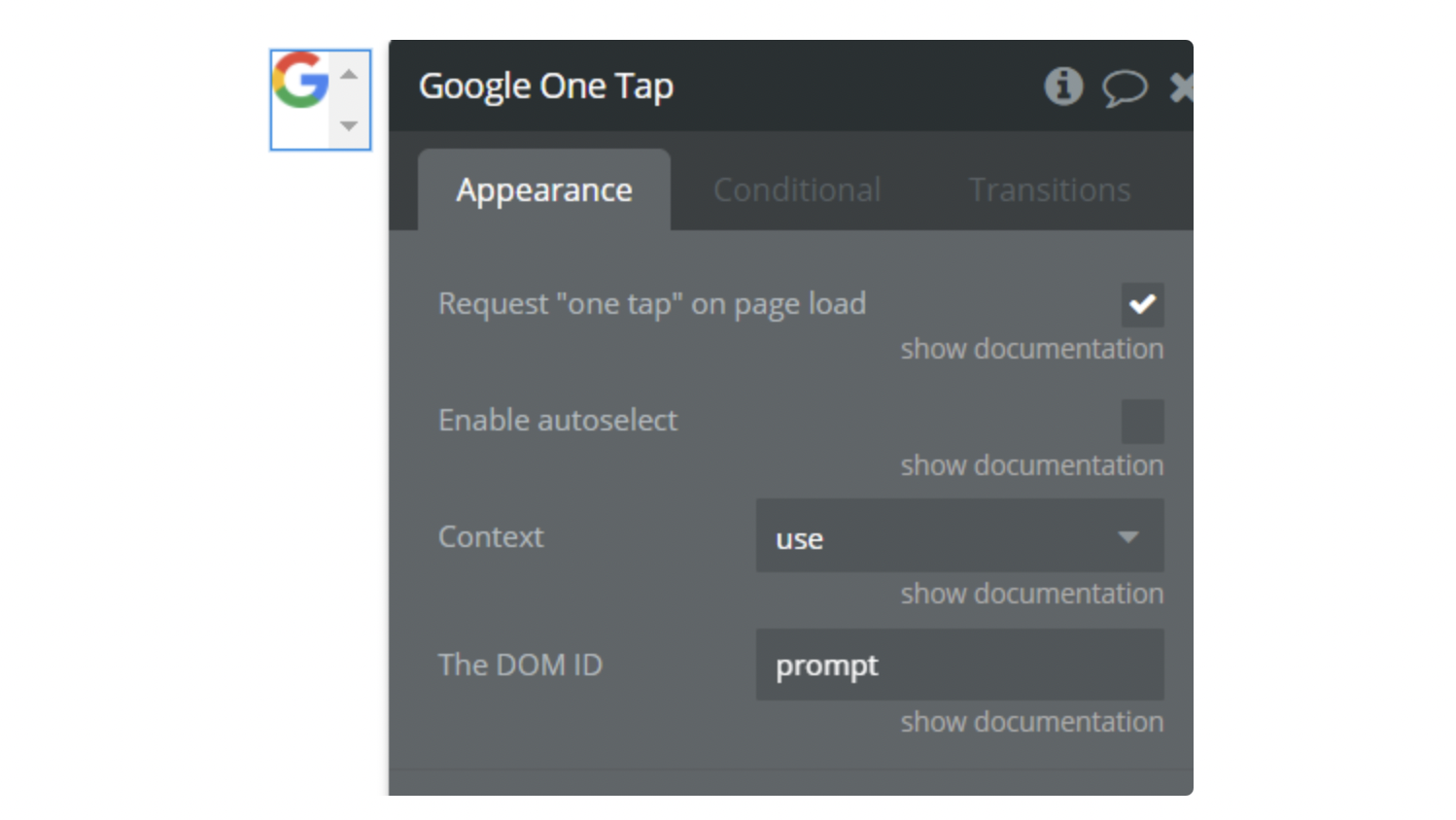This screenshot has width=1456, height=820.
Task: Click the down arrow beside the Google logo
Action: click(349, 125)
